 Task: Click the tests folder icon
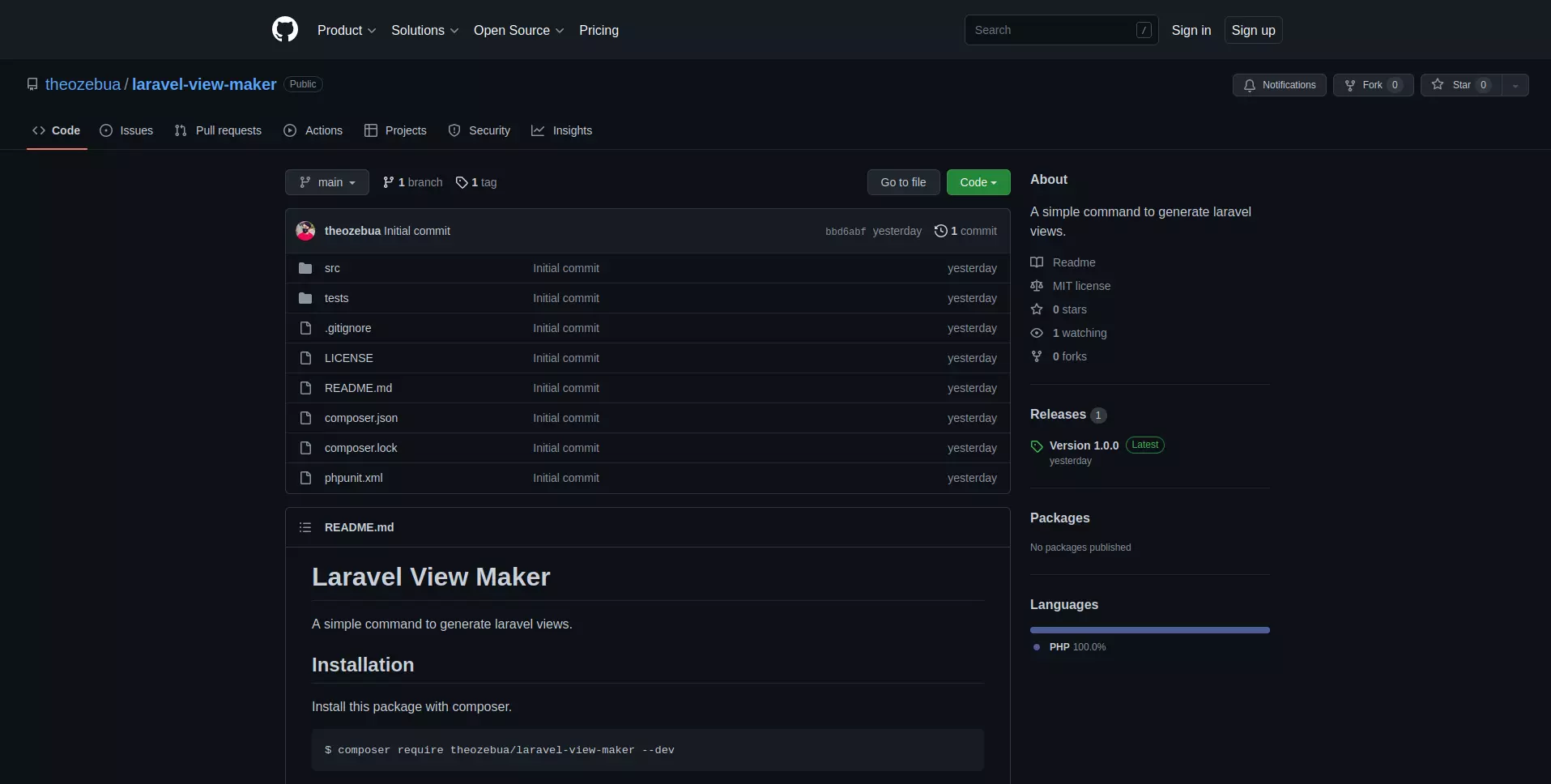tap(305, 298)
